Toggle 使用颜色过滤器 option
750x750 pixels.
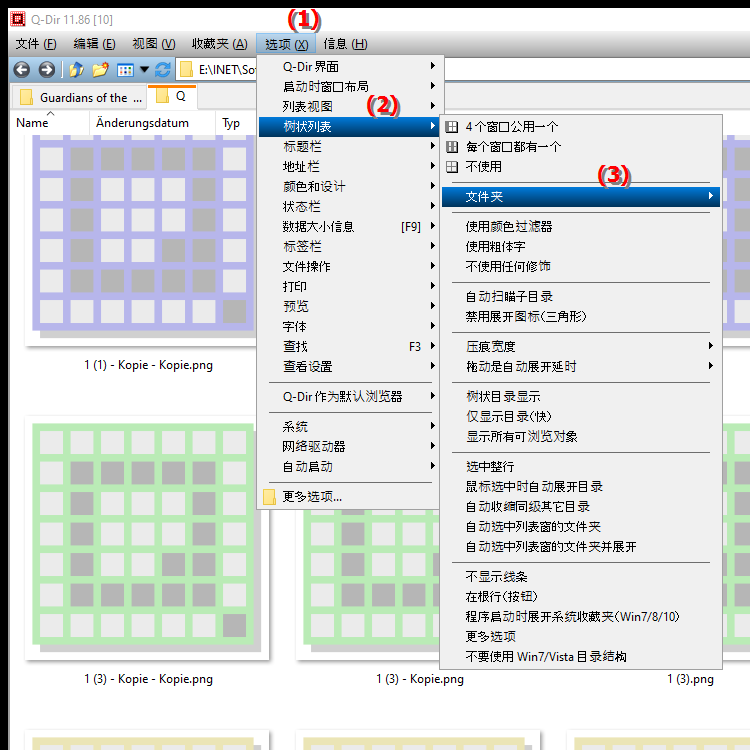tap(581, 226)
